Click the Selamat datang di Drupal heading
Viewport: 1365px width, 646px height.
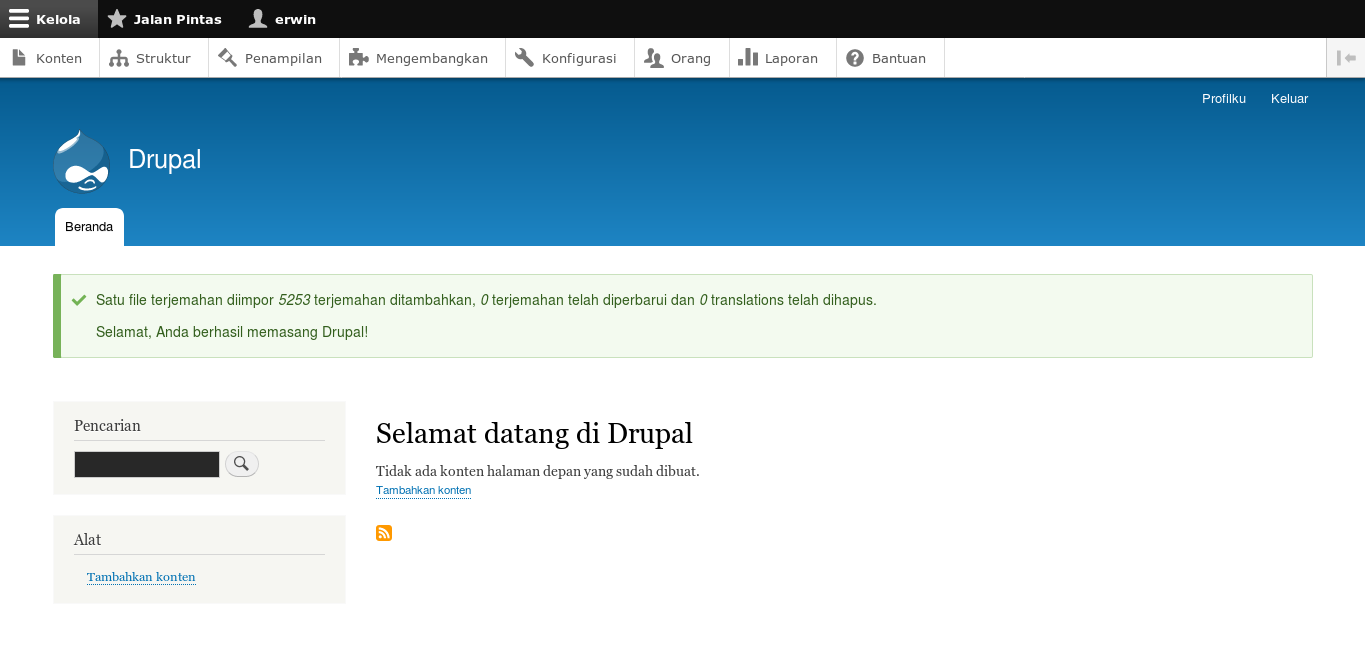[534, 433]
